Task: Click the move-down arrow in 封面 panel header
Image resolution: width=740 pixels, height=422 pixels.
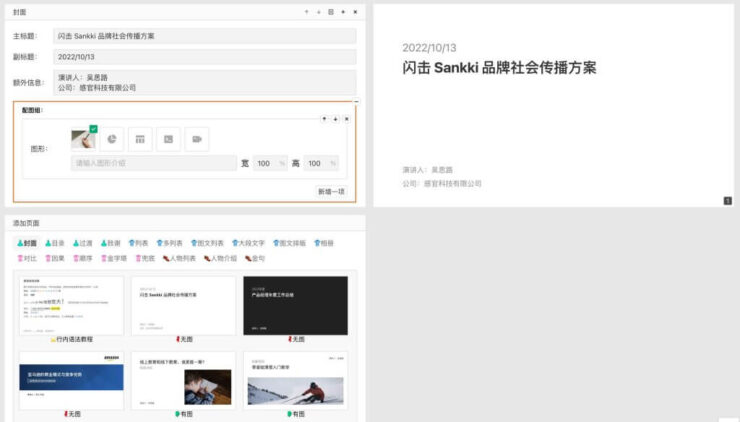Action: tap(319, 12)
